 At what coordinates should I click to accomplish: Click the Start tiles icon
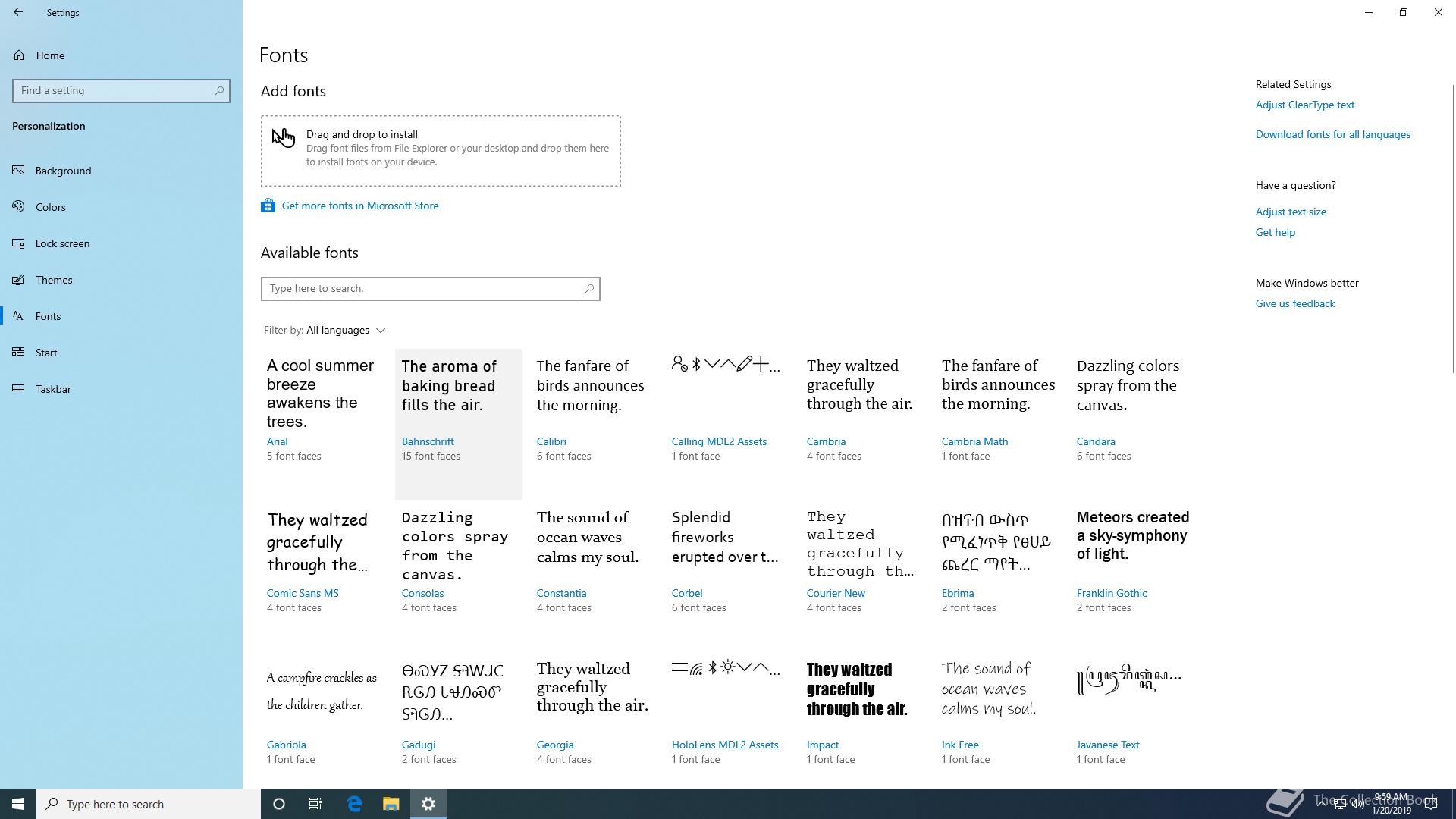pyautogui.click(x=19, y=353)
